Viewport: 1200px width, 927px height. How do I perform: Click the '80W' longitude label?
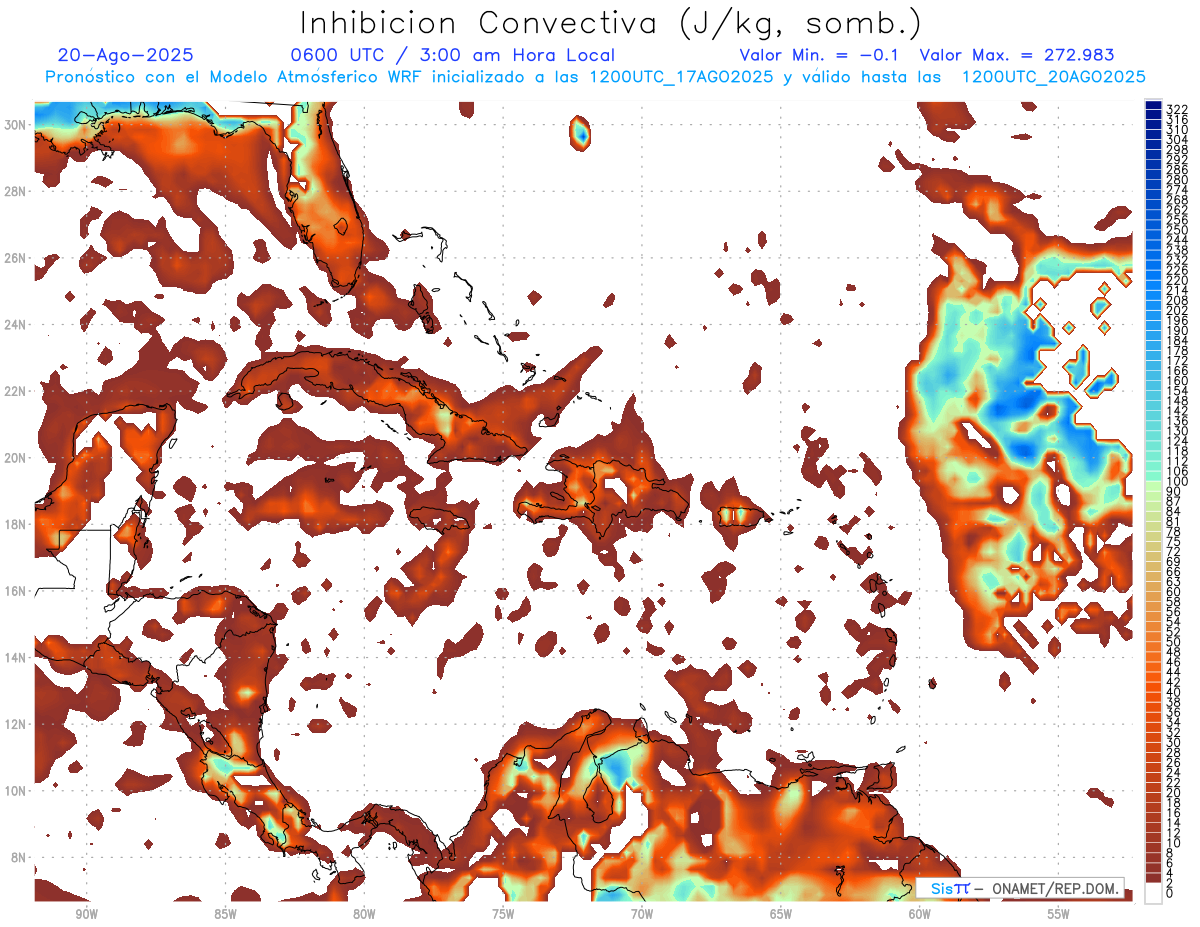364,915
